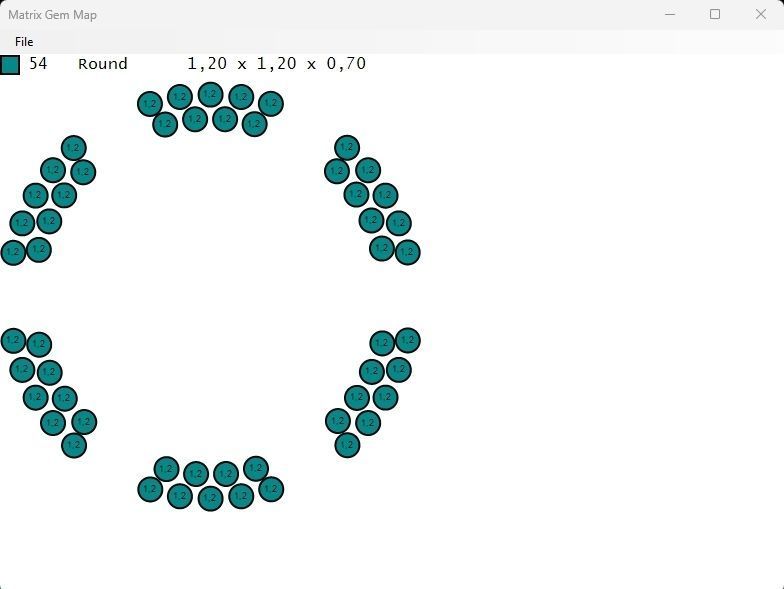Click the teal gem color swatch in legend
Image resolution: width=784 pixels, height=589 pixels.
[10, 64]
